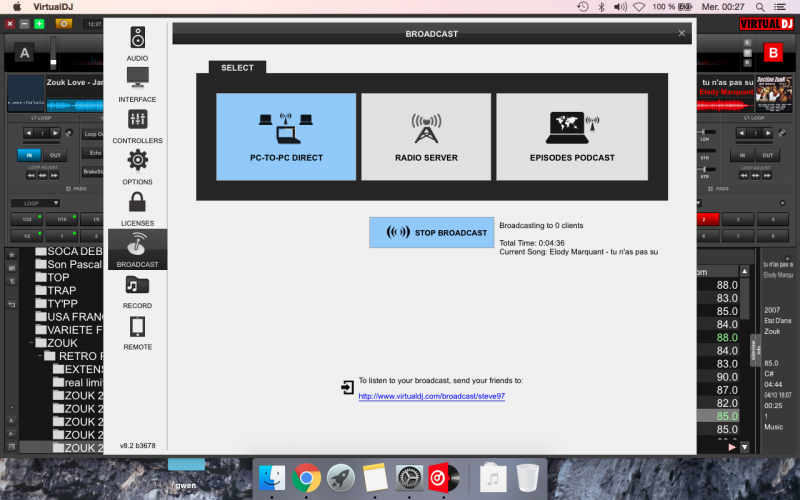Select PC-to-PC Direct broadcast mode
This screenshot has width=800, height=500.
[x=286, y=137]
